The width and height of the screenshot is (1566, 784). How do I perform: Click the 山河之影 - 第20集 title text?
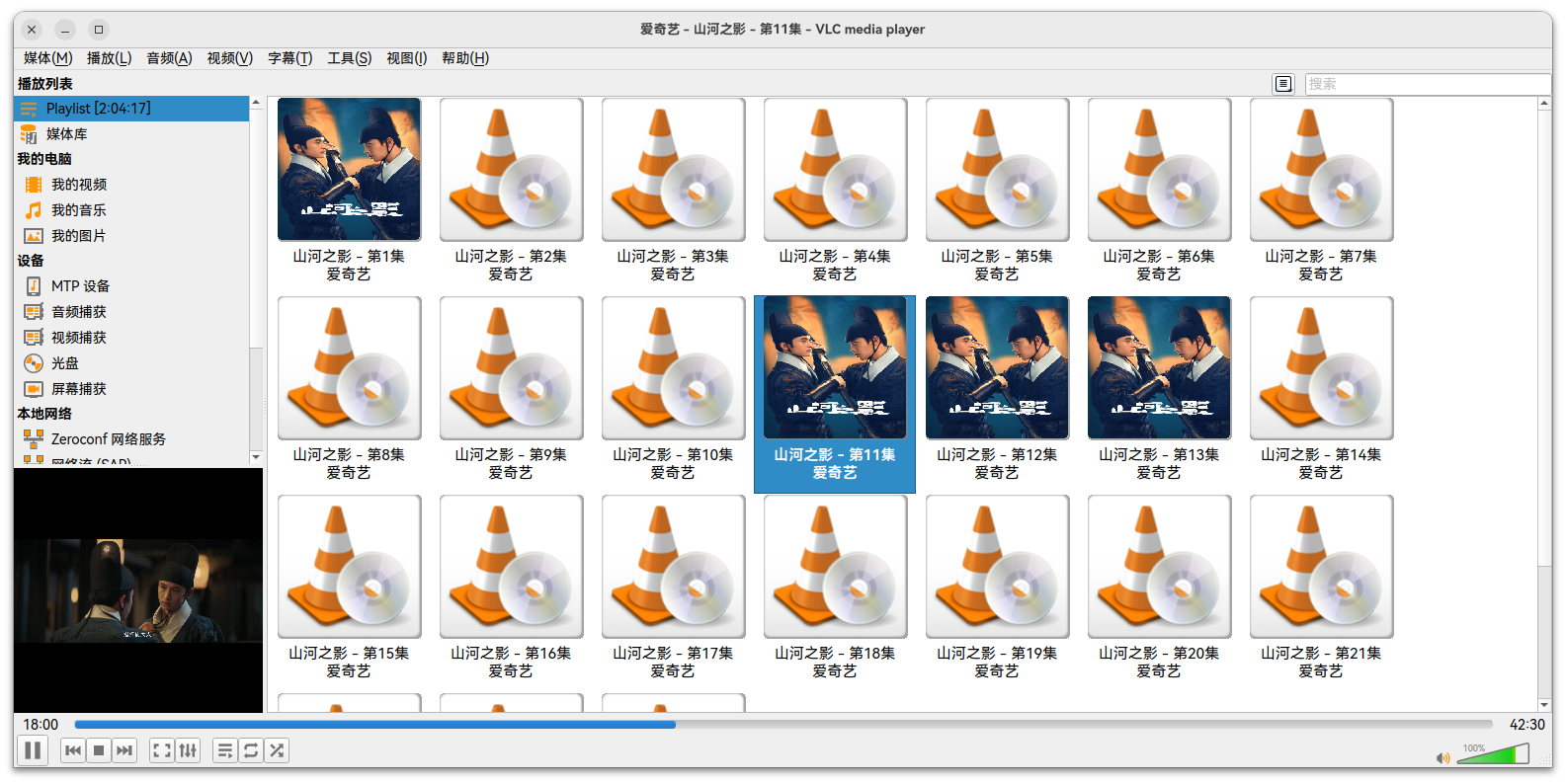1159,654
